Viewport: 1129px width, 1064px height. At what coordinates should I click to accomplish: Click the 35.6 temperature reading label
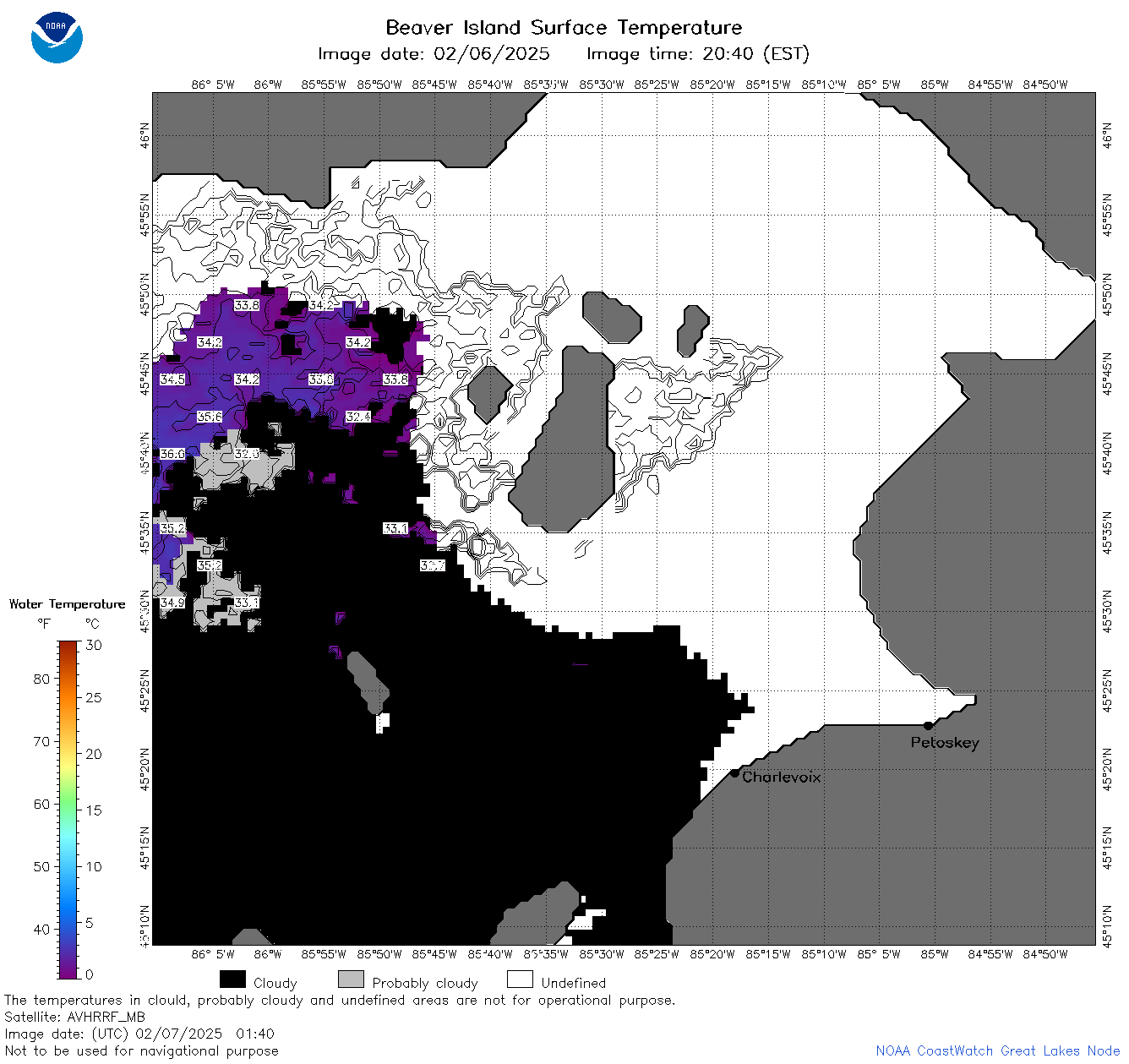pos(210,417)
